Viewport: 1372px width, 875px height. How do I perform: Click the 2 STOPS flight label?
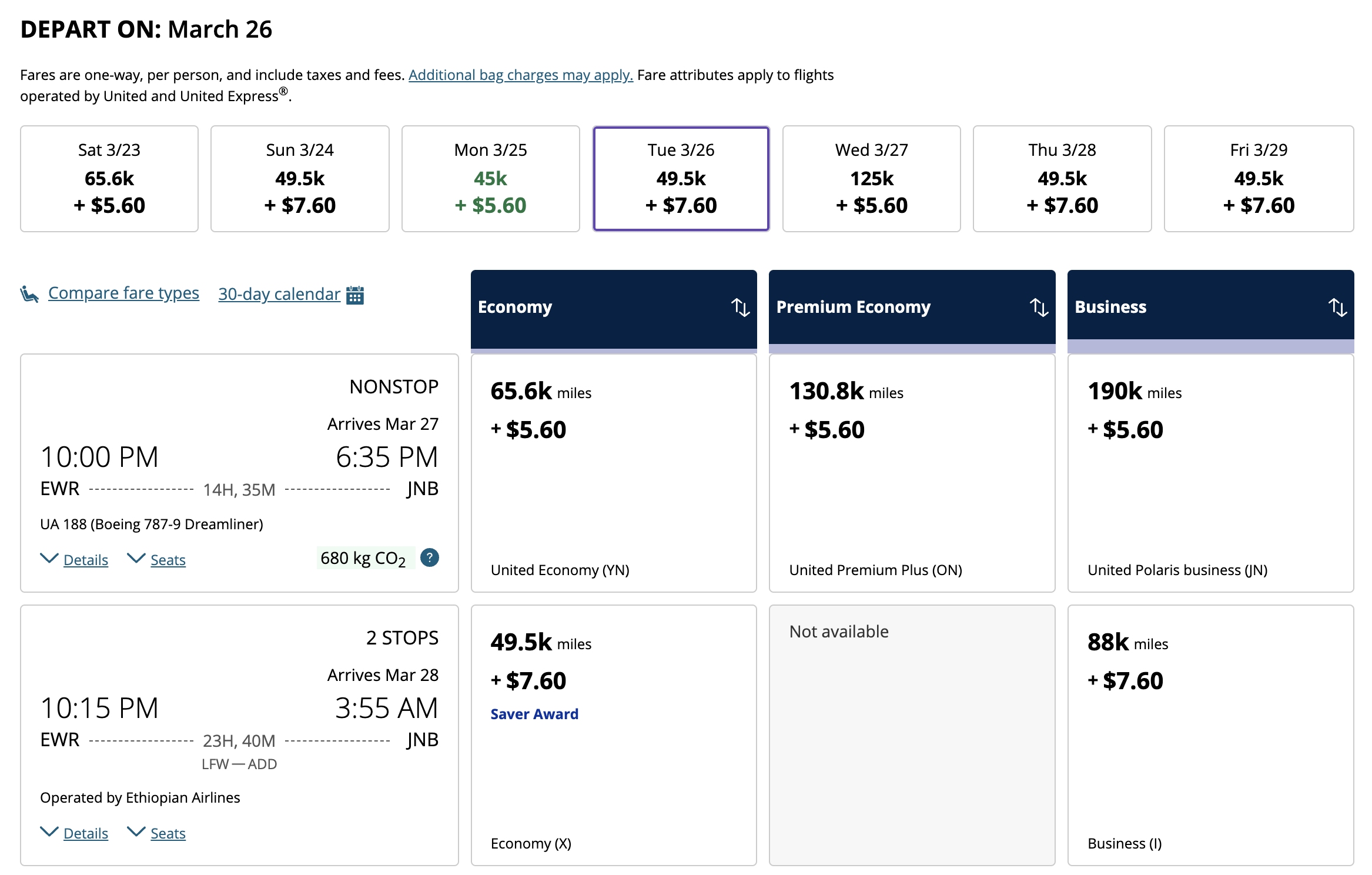(x=402, y=638)
